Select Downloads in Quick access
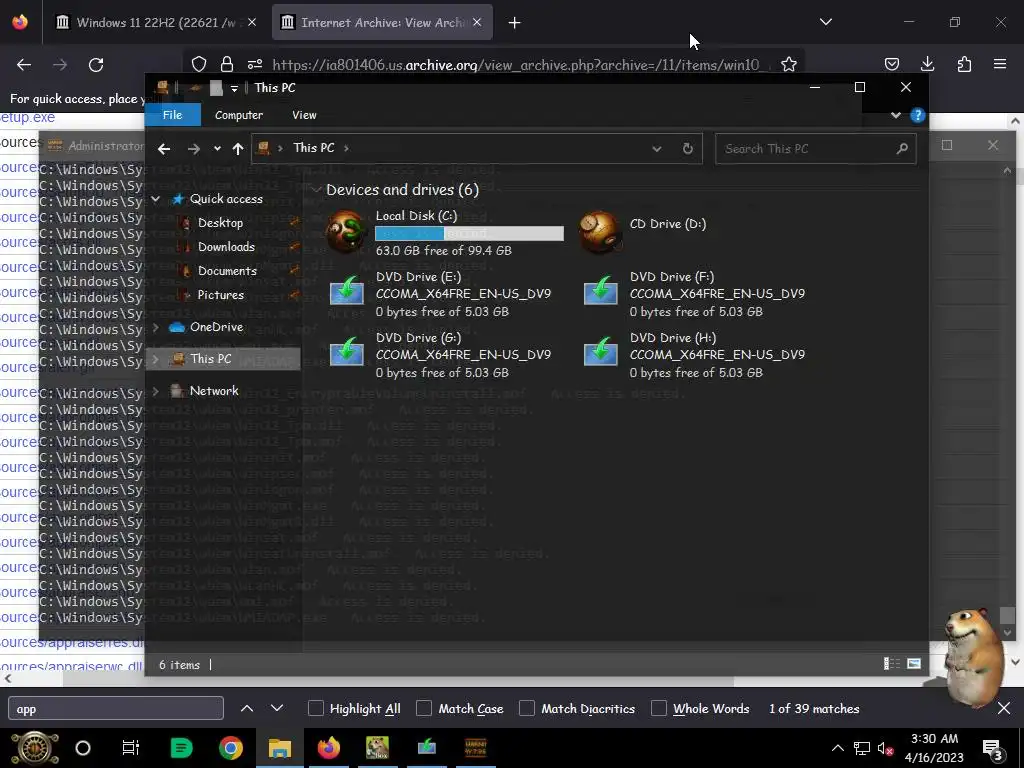 pos(226,247)
